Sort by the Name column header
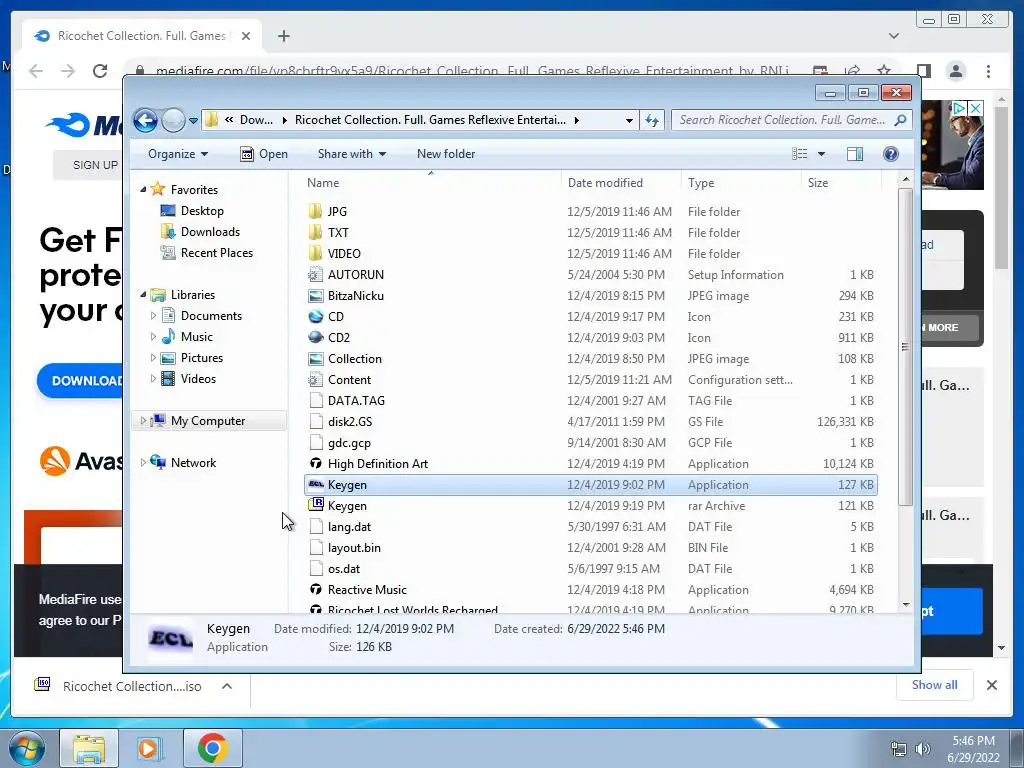 [431, 183]
